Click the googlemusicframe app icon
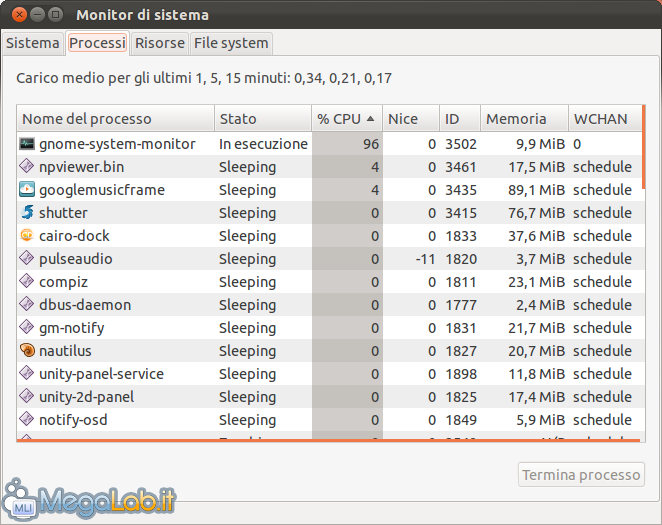 click(27, 189)
